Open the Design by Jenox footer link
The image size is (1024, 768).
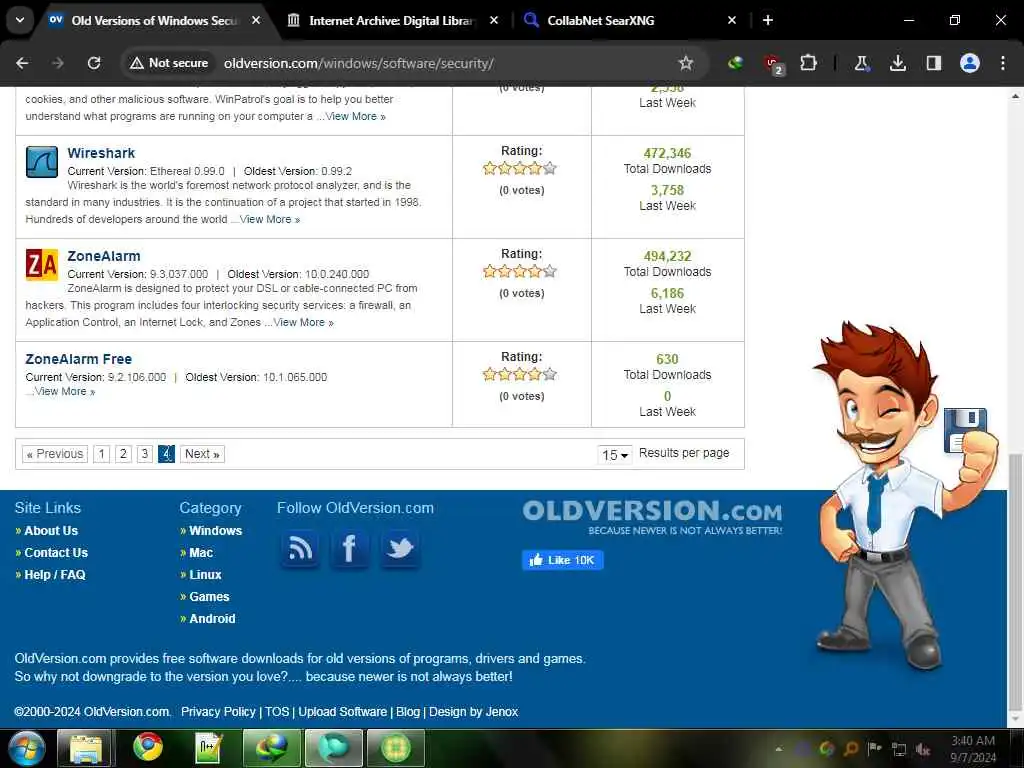(473, 712)
